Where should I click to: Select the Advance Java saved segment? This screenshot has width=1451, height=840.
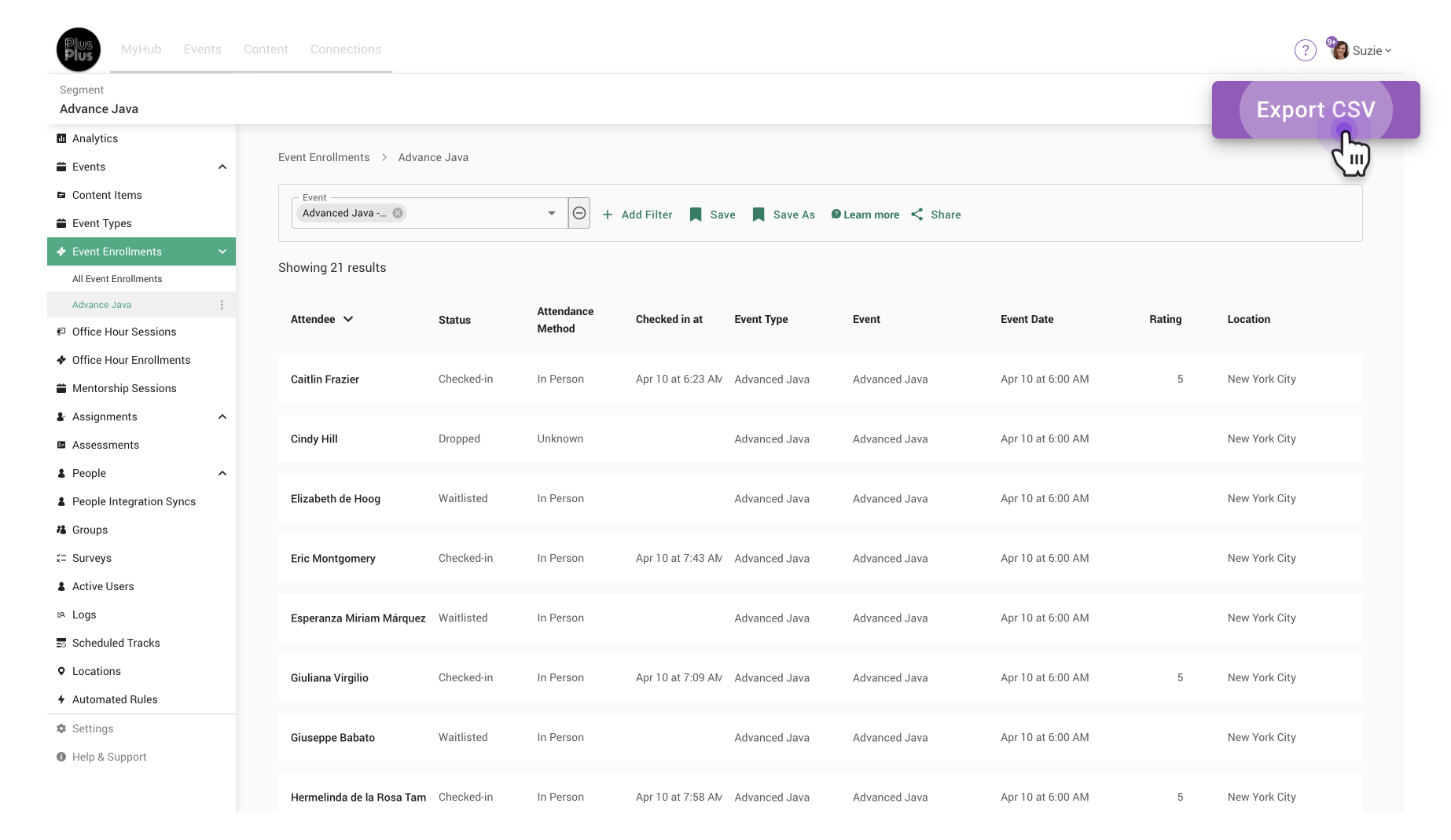tap(101, 305)
